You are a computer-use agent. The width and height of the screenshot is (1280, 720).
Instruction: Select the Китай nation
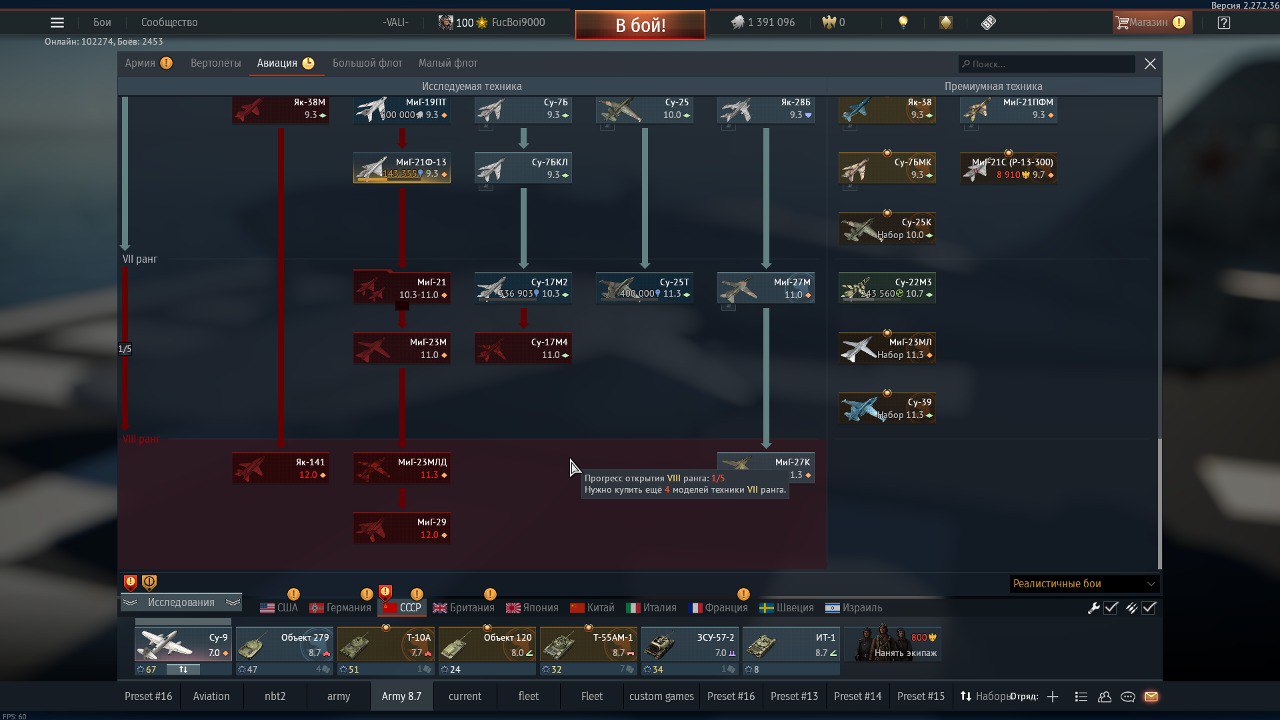593,607
